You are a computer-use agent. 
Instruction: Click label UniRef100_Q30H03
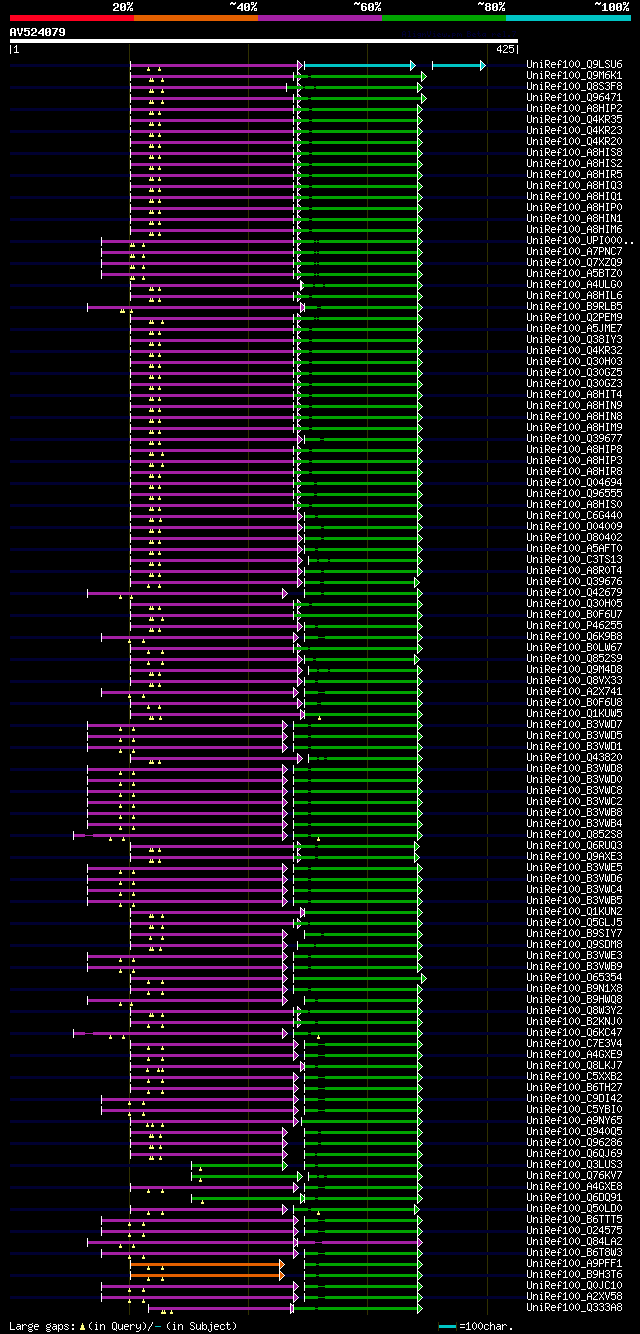click(574, 362)
